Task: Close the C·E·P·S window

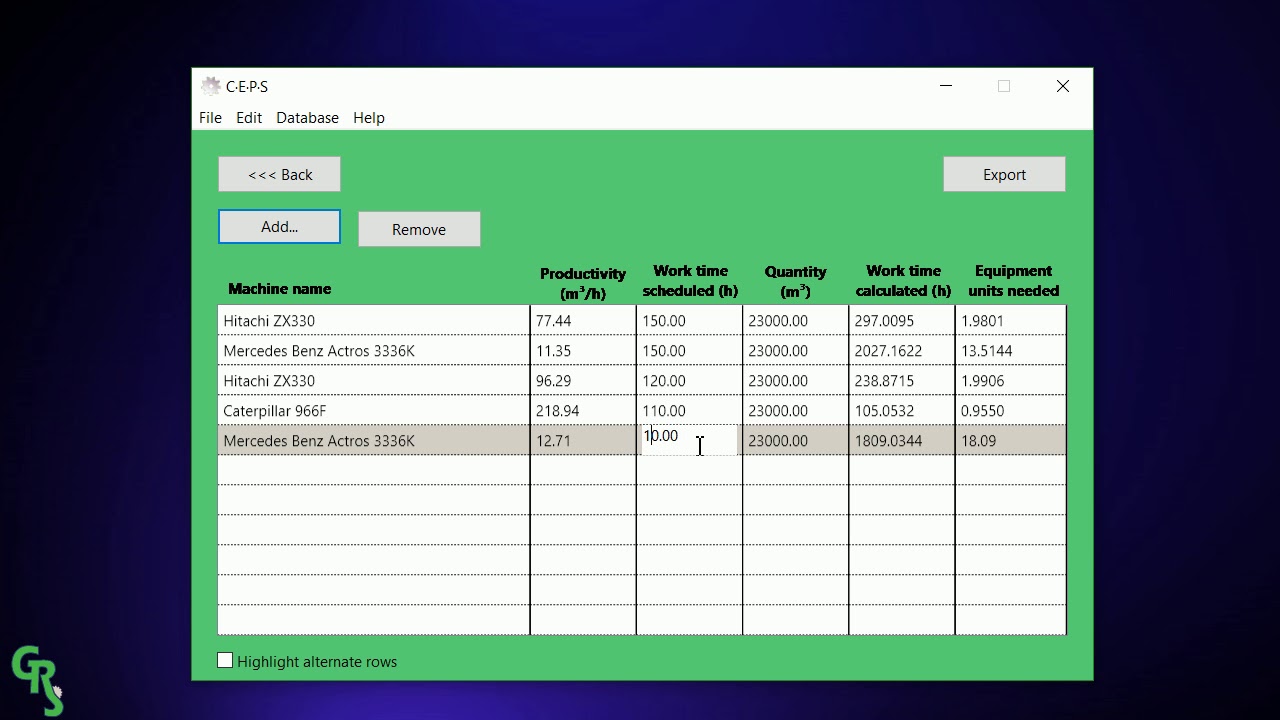Action: tap(1063, 87)
